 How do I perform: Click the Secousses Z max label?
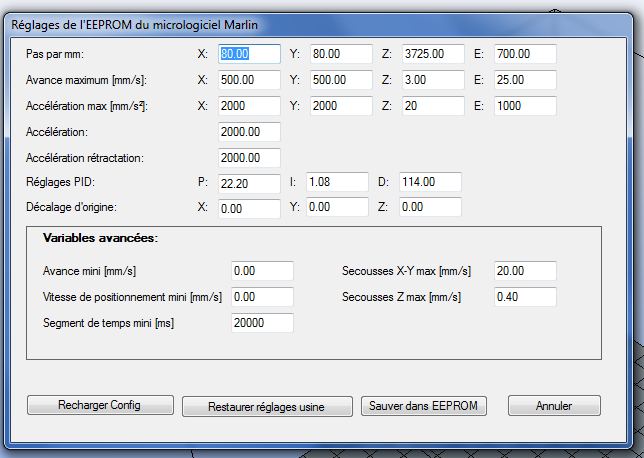pyautogui.click(x=402, y=297)
